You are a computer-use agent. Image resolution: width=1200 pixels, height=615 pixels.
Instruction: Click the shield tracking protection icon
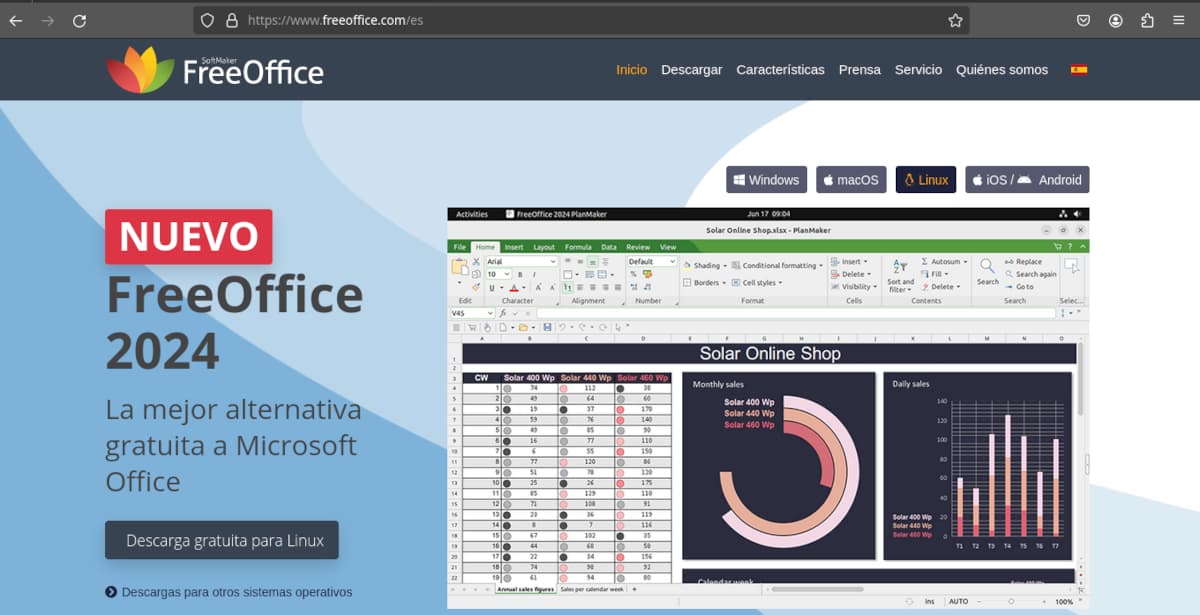click(207, 20)
